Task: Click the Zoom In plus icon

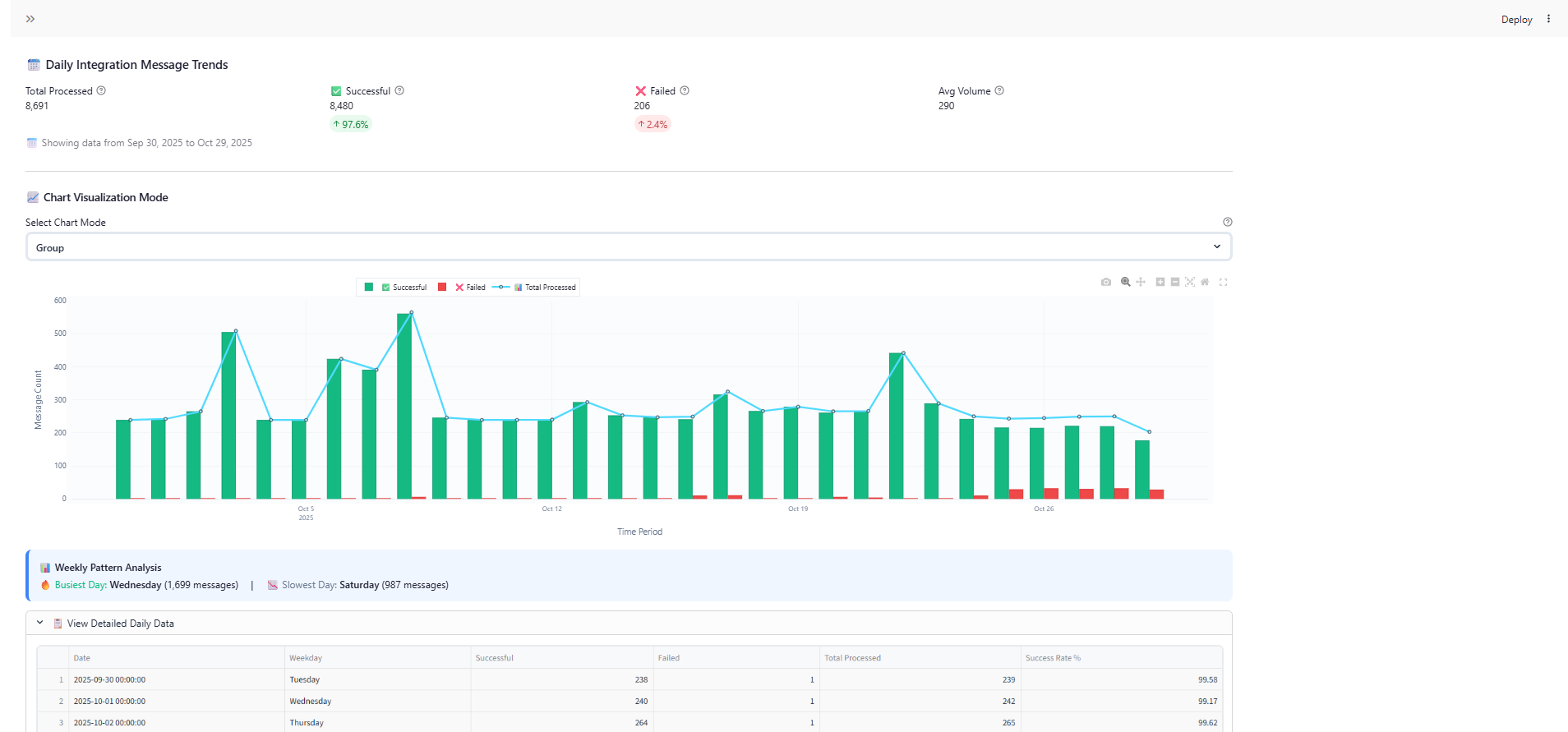Action: pos(1160,282)
